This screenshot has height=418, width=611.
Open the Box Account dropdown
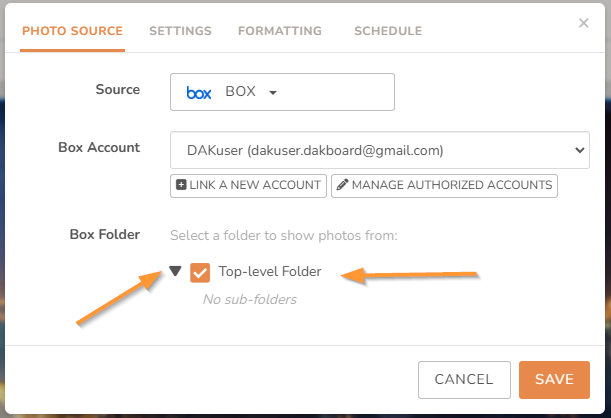380,150
